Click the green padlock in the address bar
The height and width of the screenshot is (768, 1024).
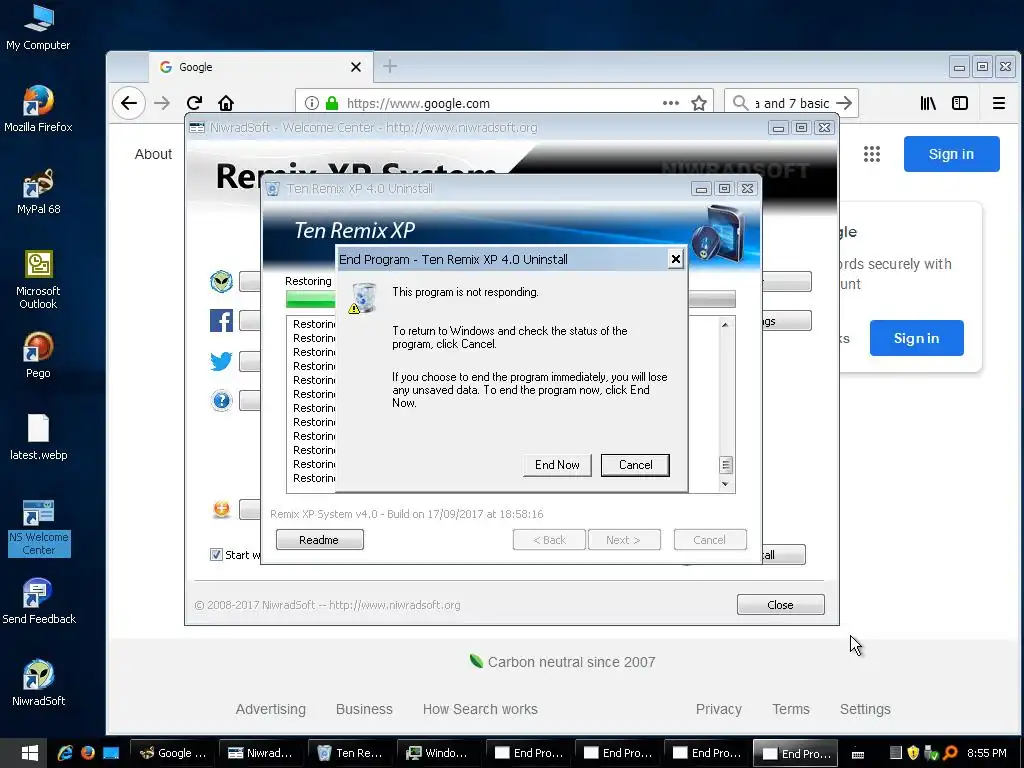click(332, 103)
